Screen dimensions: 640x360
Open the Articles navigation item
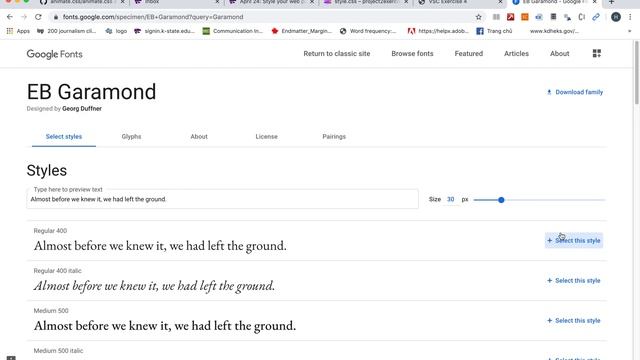[516, 53]
